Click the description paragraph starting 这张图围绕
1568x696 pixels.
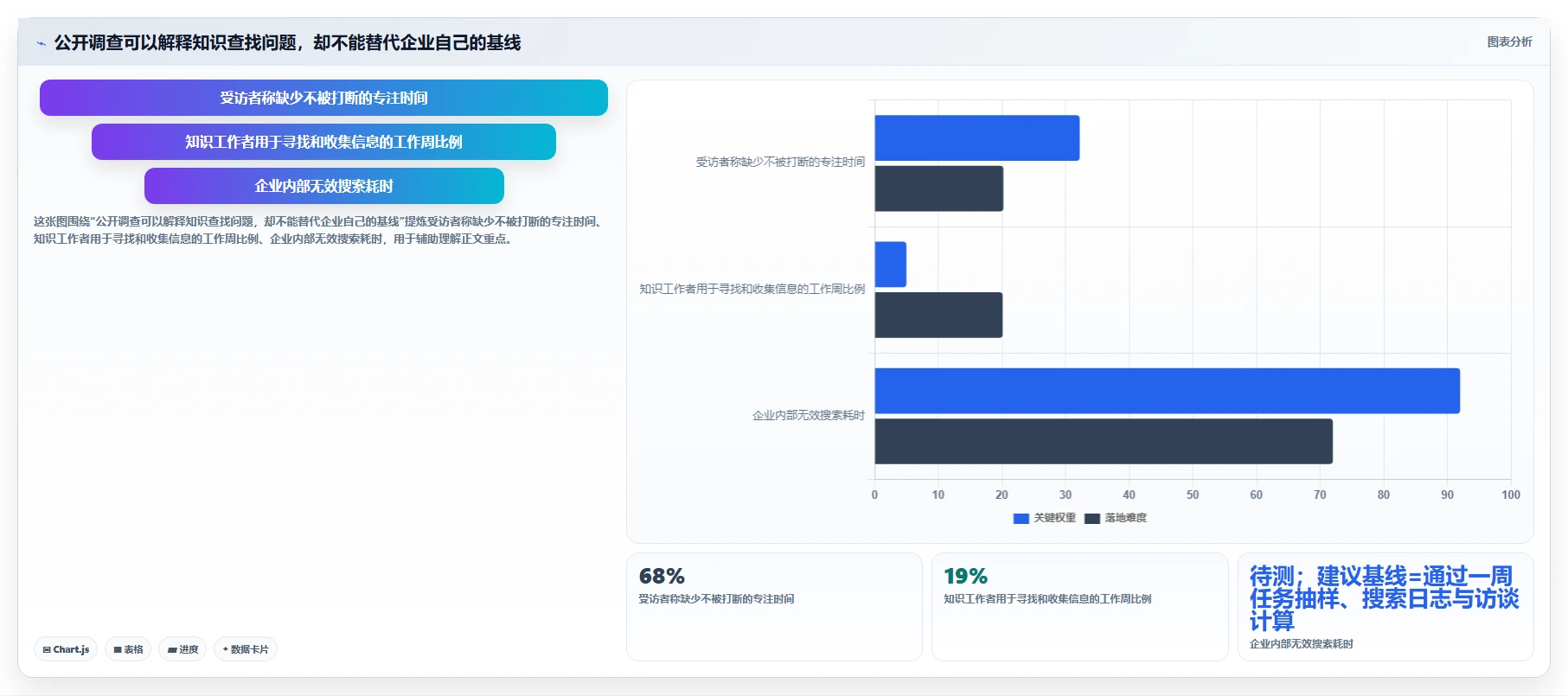click(x=317, y=230)
